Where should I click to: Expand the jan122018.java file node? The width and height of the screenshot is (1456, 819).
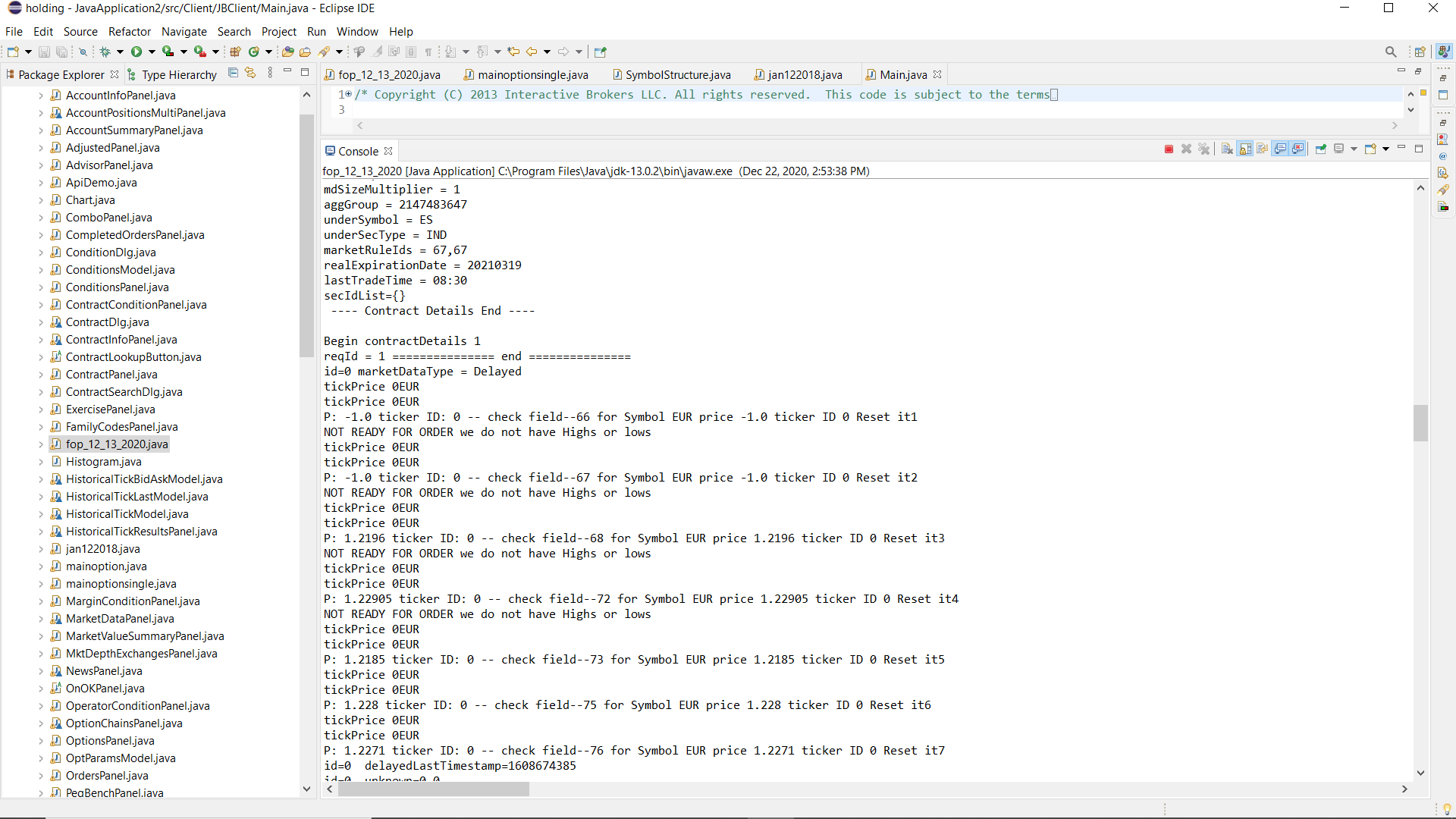coord(41,548)
